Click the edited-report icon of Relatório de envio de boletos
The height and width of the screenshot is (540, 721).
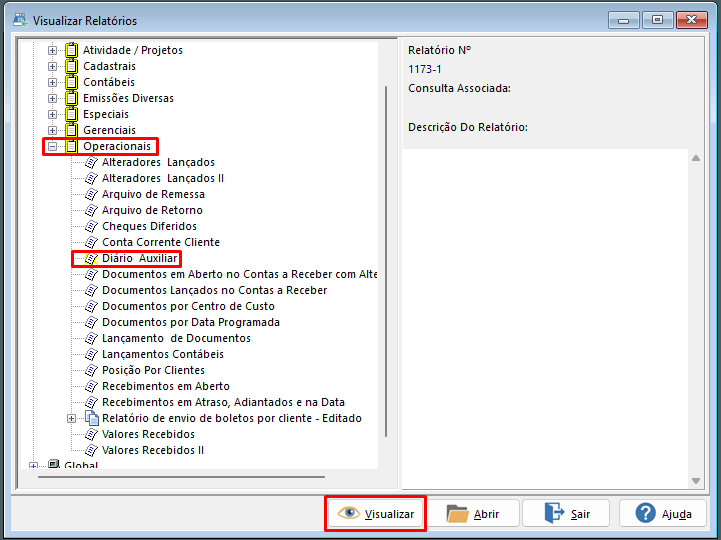pyautogui.click(x=92, y=418)
